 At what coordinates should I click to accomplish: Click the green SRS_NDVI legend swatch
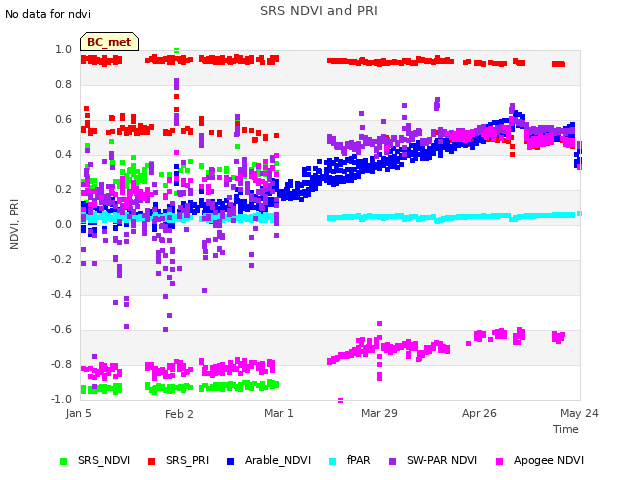pos(63,461)
